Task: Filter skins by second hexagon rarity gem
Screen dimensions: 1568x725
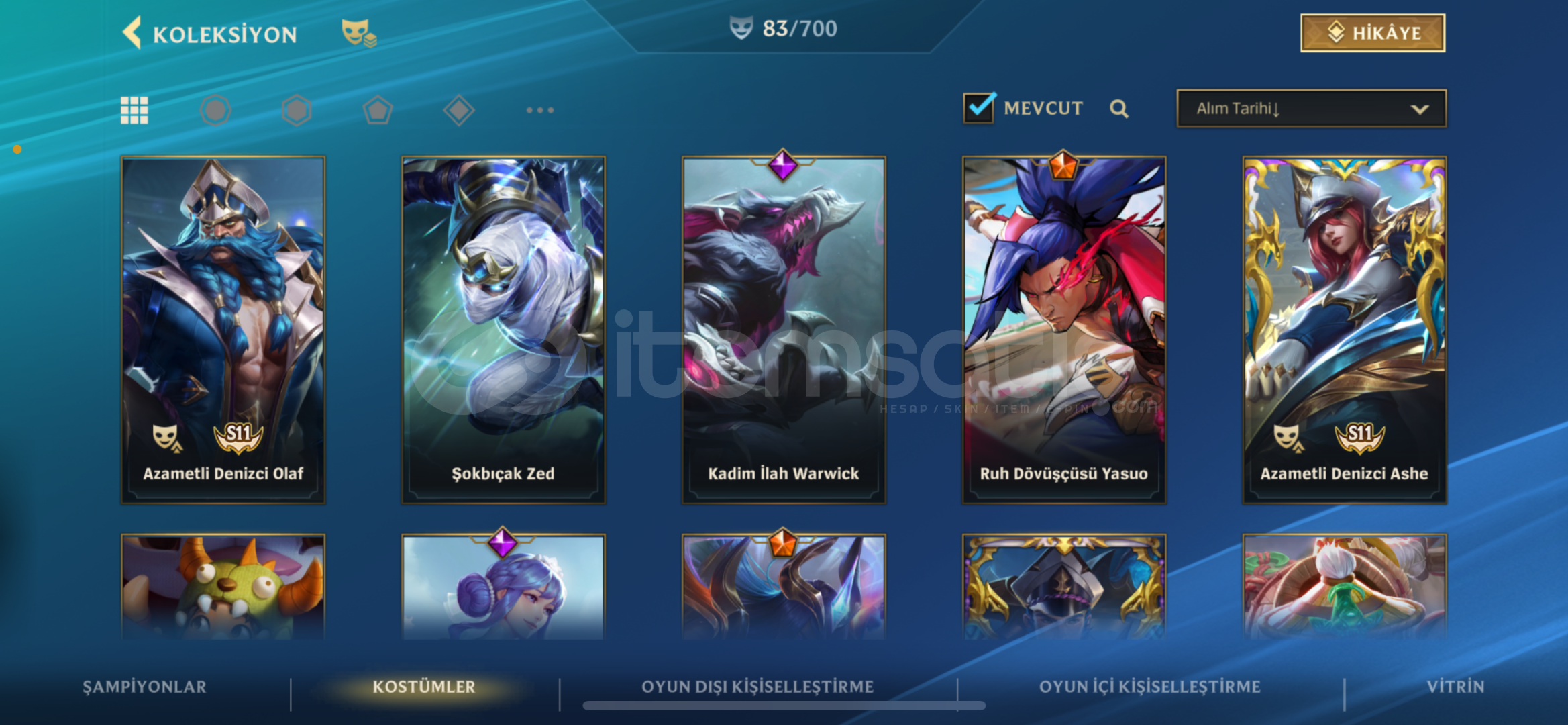Action: pos(297,110)
